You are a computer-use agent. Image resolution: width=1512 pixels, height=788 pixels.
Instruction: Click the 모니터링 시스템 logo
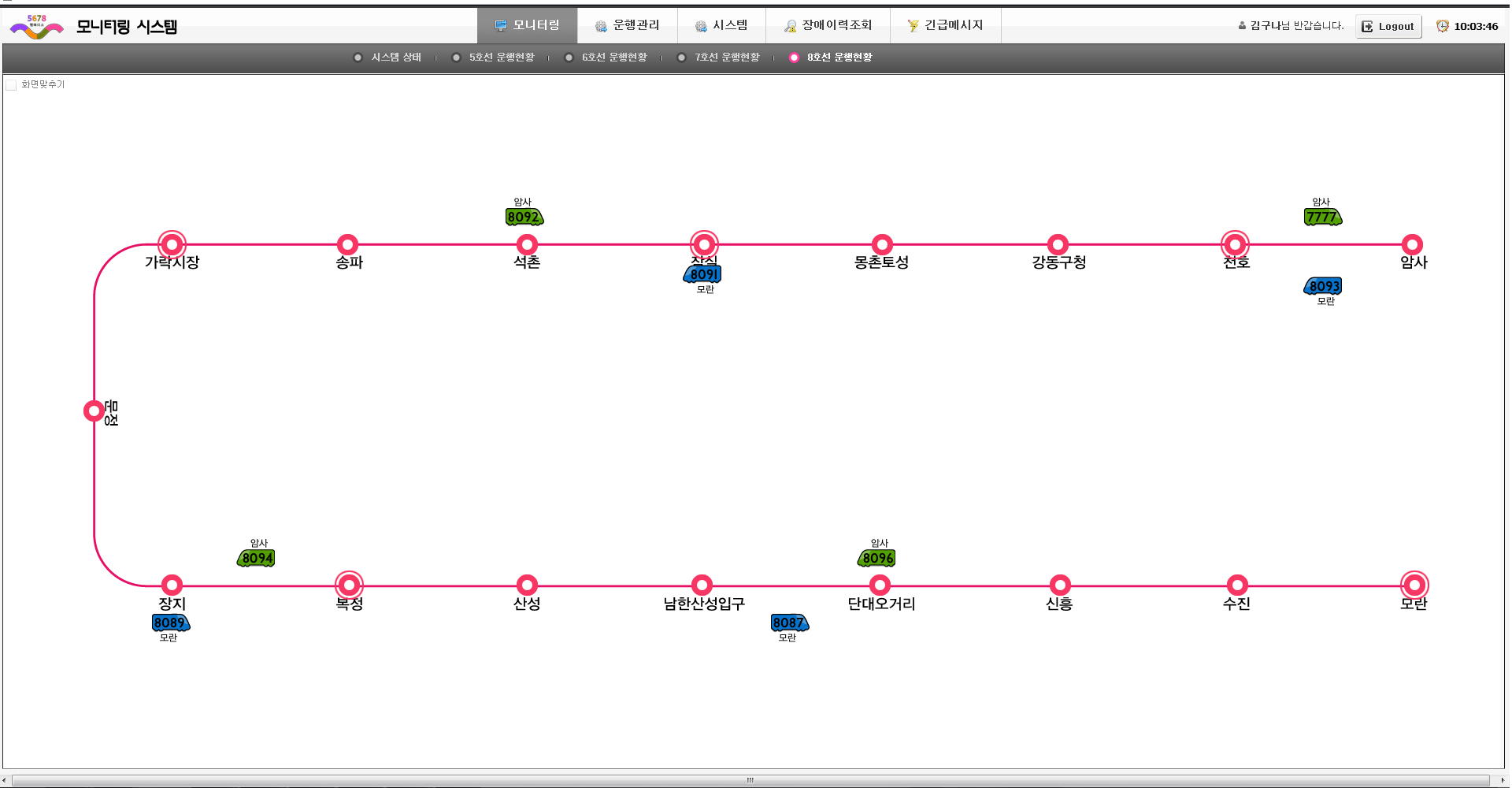[x=93, y=27]
